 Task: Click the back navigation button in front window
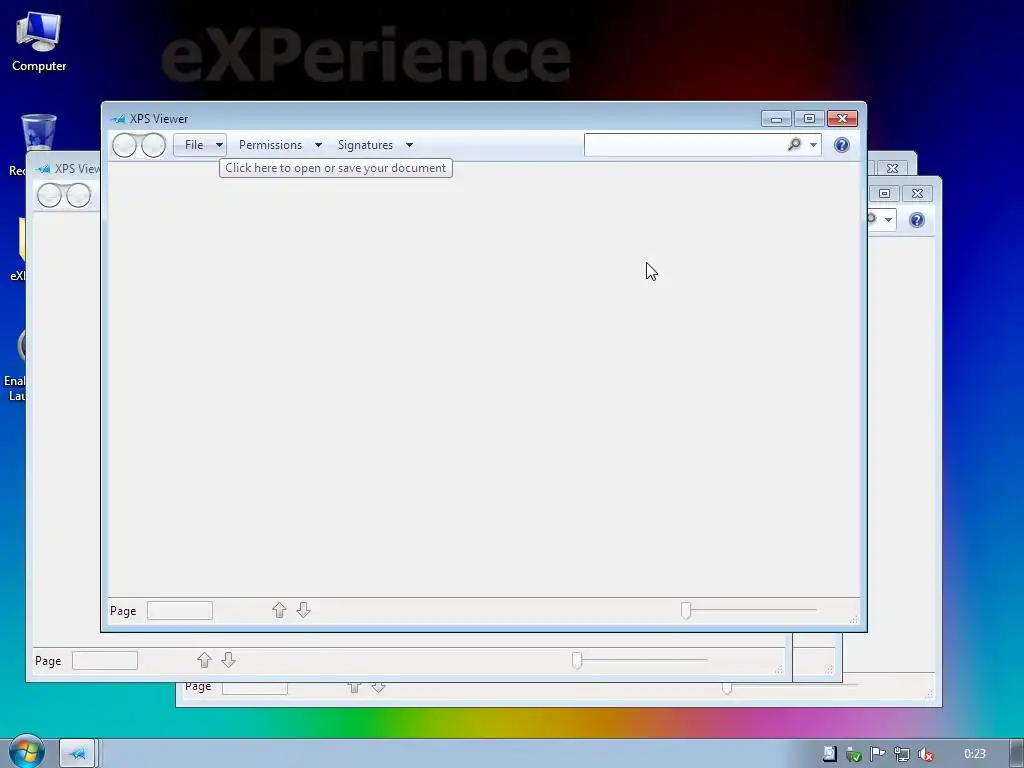(x=125, y=145)
